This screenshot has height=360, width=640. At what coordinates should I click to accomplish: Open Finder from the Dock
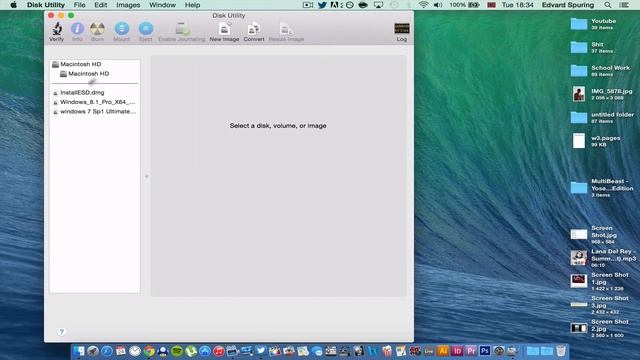coord(79,351)
